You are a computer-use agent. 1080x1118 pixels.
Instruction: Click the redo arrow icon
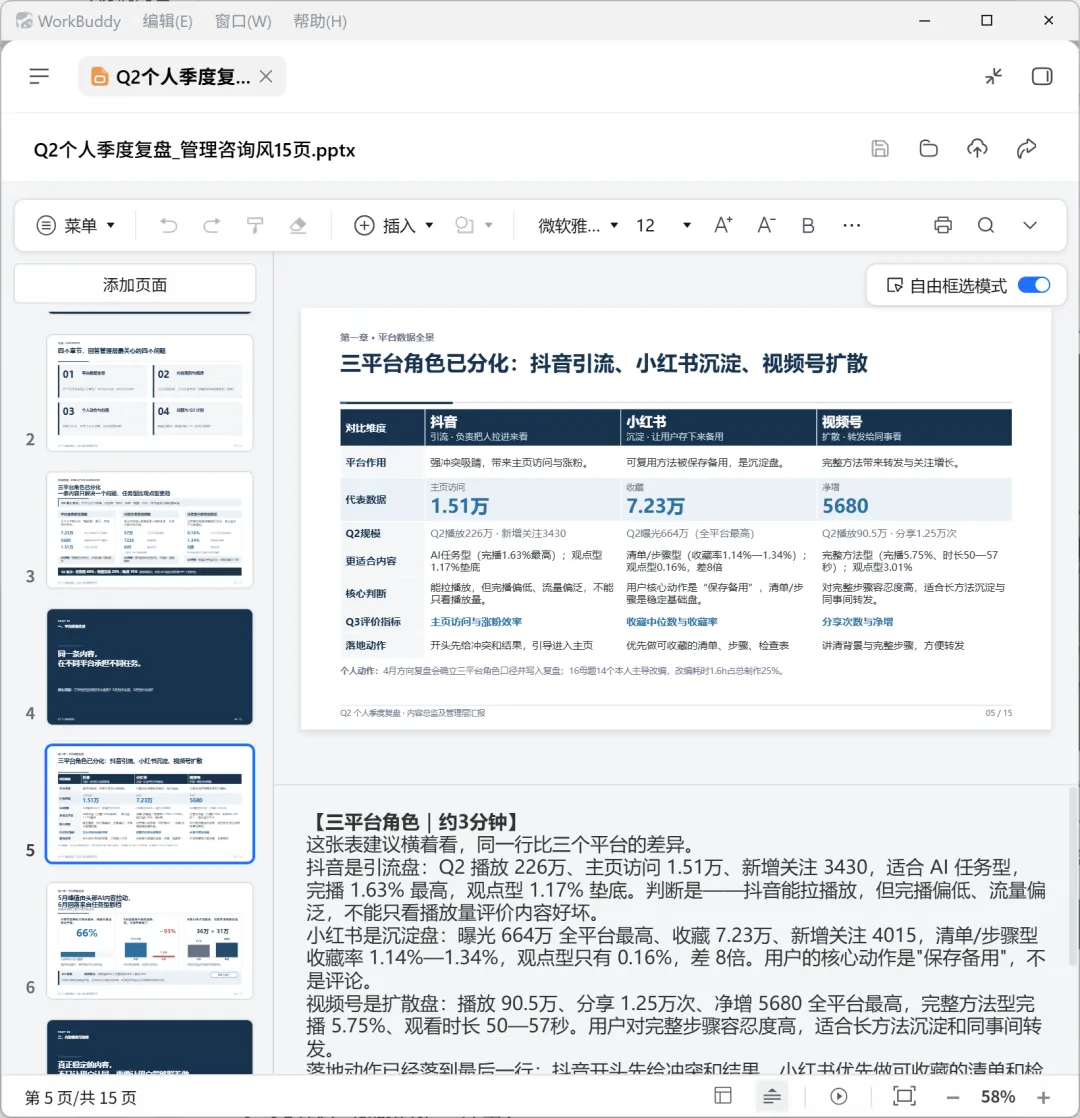212,225
